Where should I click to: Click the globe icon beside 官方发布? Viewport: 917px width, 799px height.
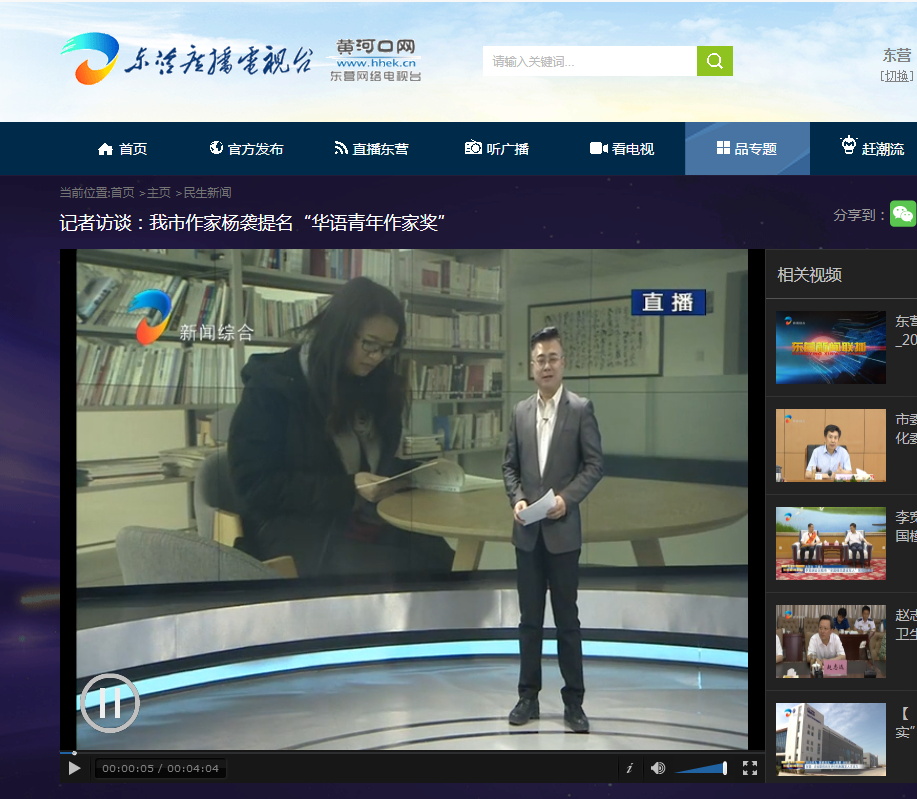coord(216,147)
